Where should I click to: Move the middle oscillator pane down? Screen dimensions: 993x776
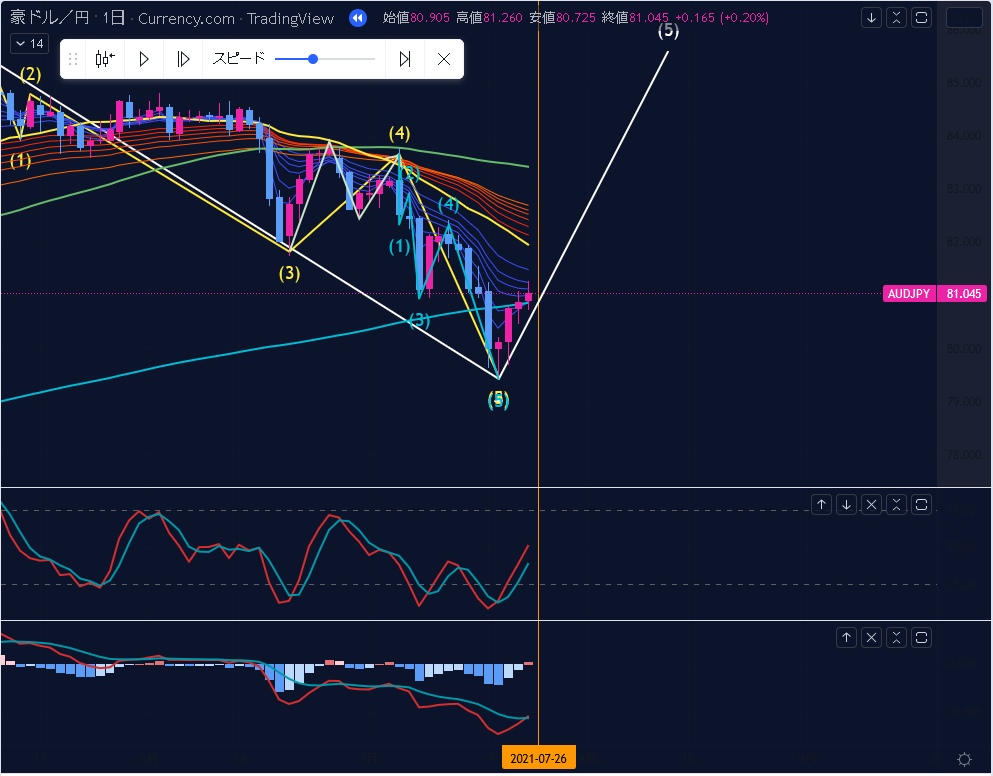[x=847, y=505]
